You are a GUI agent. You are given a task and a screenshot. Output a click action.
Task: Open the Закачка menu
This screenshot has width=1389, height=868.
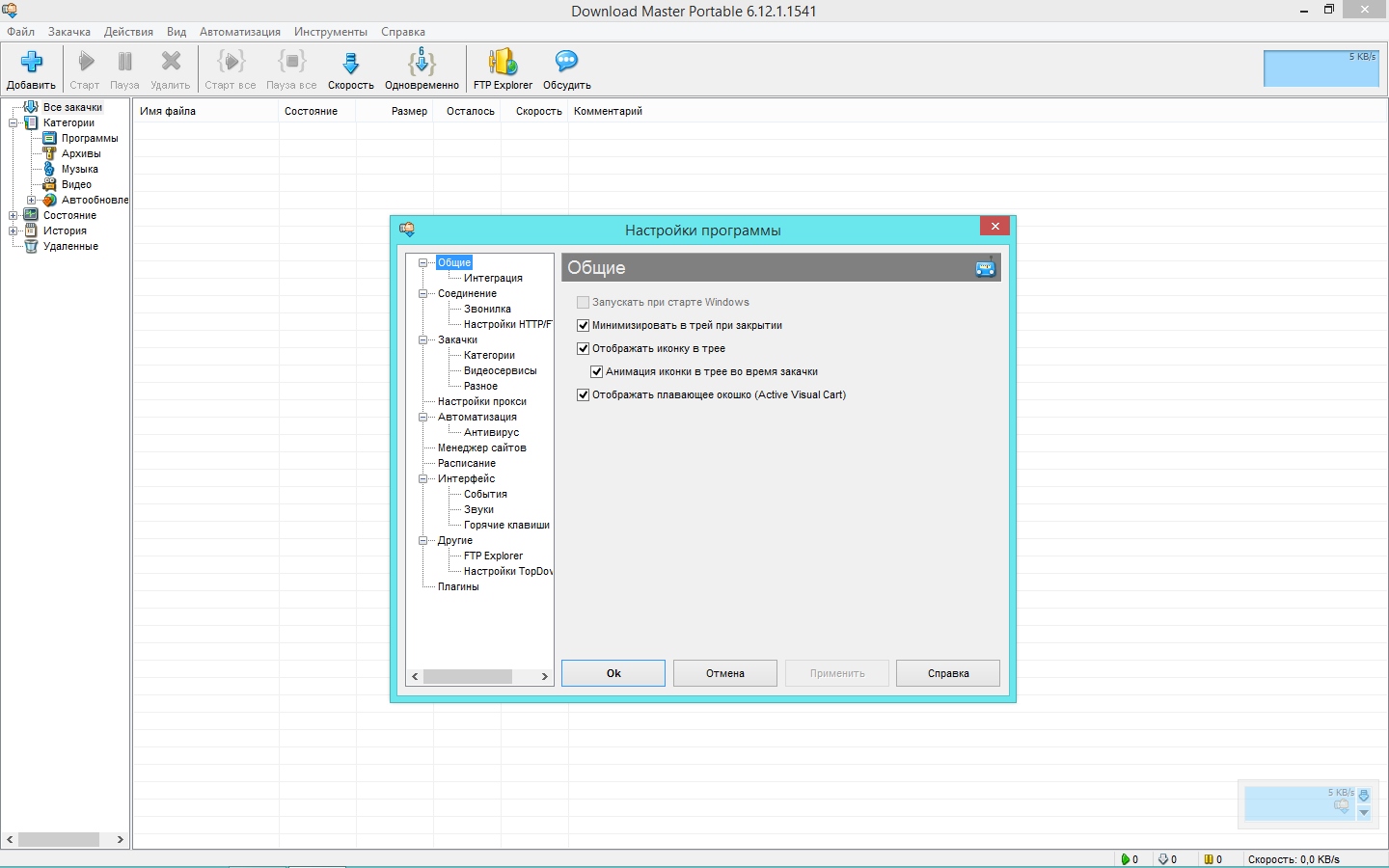point(69,32)
